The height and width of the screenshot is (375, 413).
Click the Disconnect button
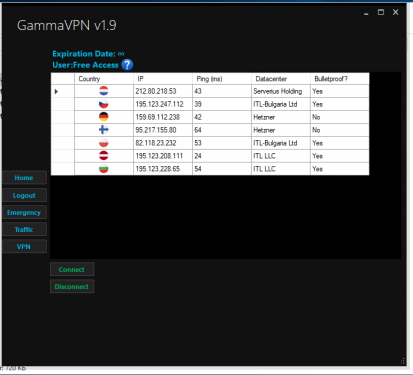[72, 286]
